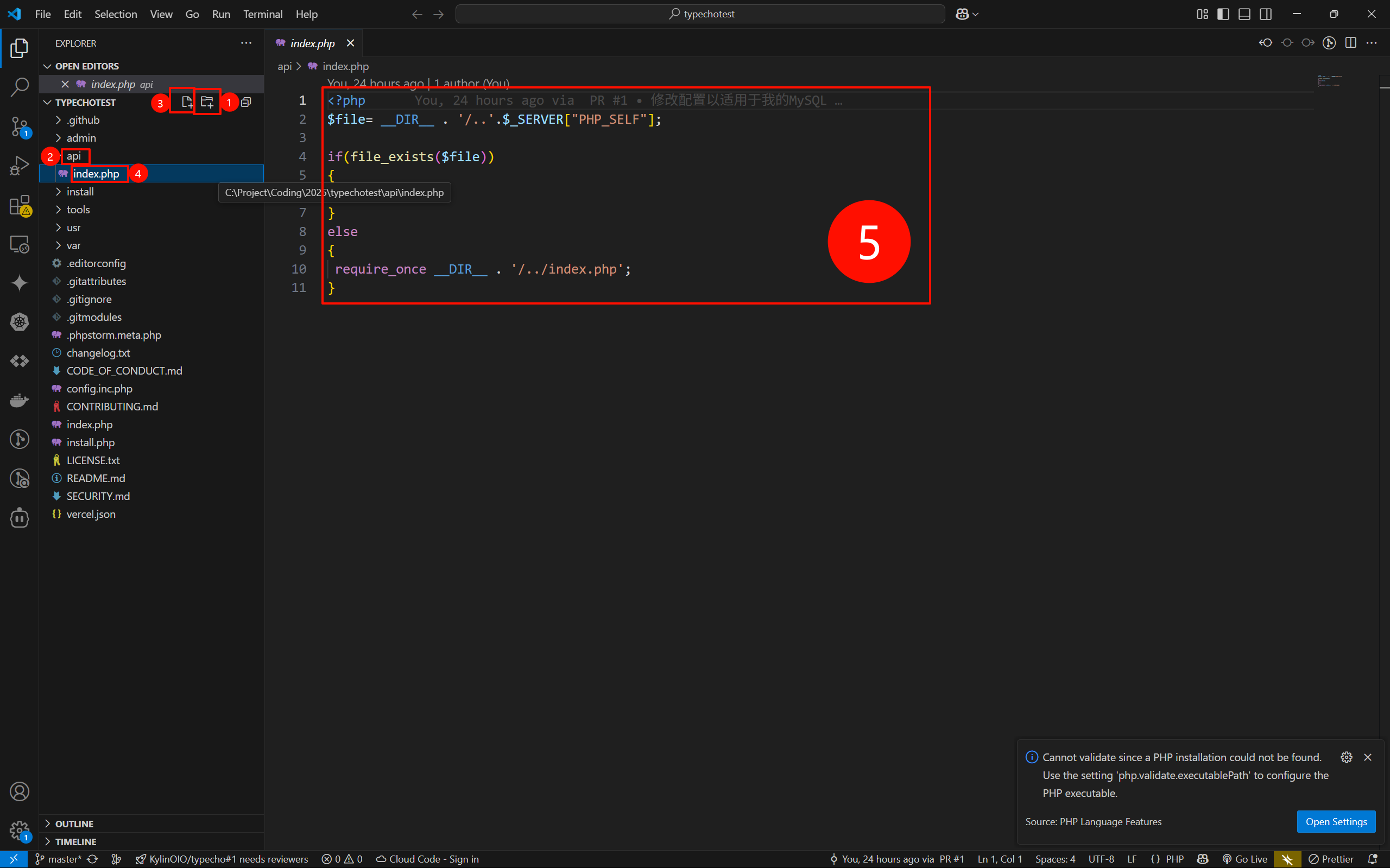1390x868 pixels.
Task: Open the Selection menu
Action: point(116,14)
